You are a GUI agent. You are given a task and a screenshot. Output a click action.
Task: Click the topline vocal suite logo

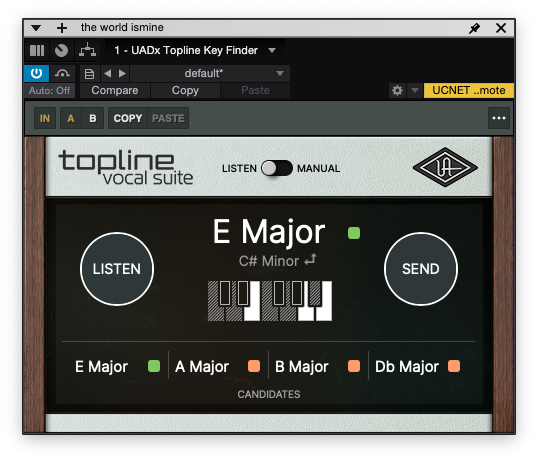click(126, 167)
